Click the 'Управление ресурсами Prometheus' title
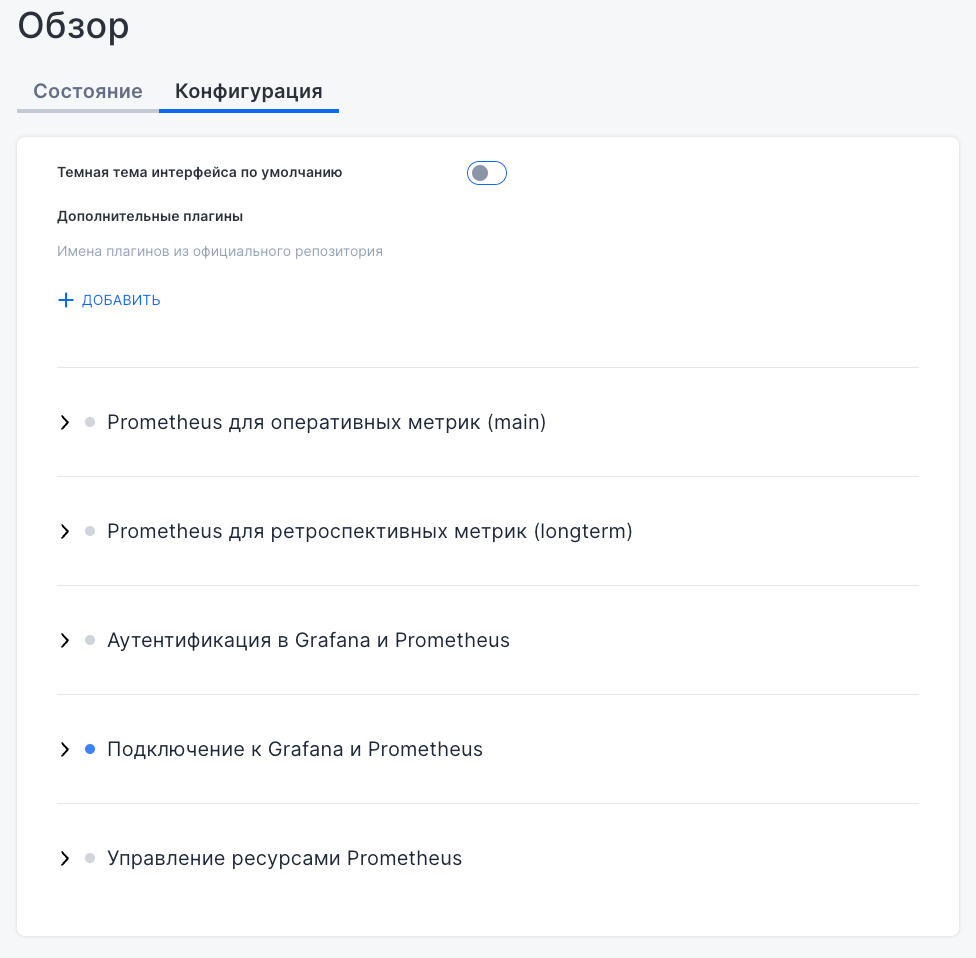Screen dimensions: 976x958 284,858
